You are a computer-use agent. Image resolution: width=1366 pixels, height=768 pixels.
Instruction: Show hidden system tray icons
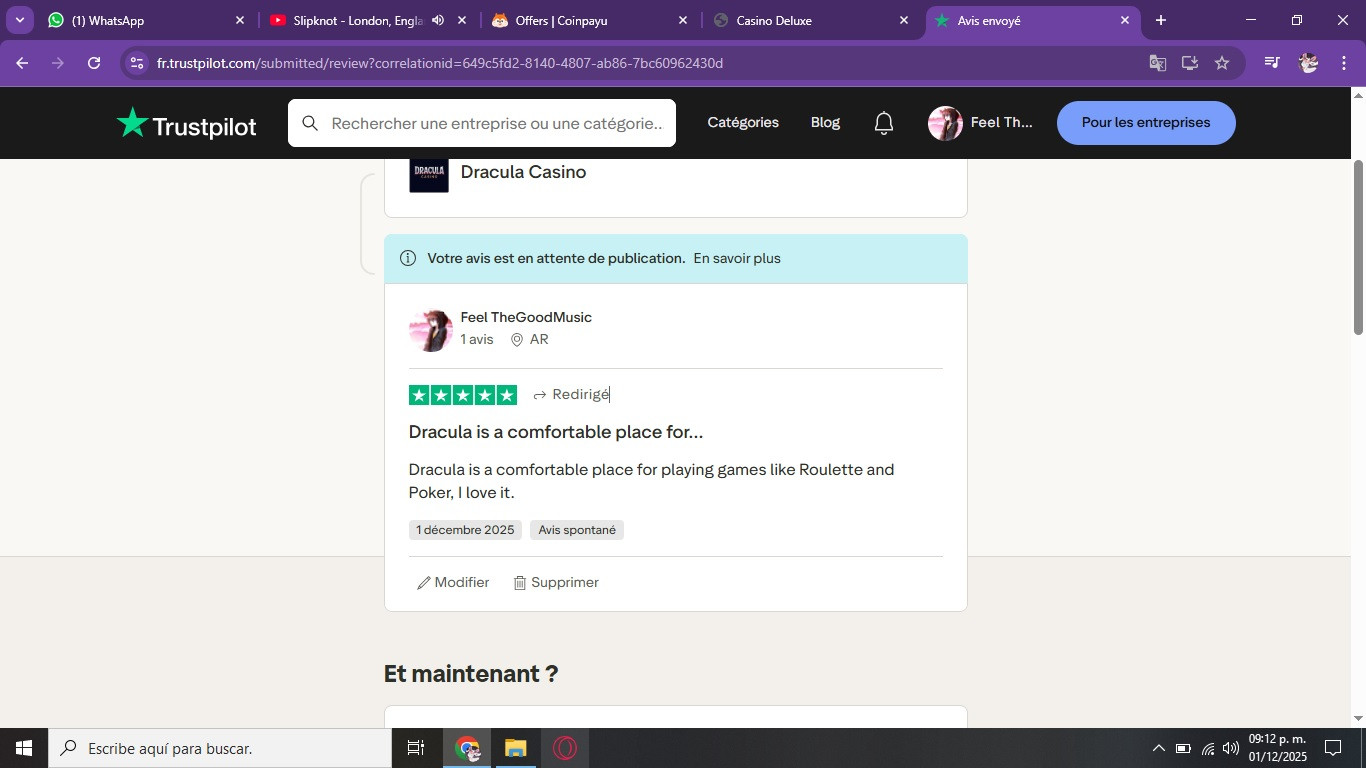1159,748
